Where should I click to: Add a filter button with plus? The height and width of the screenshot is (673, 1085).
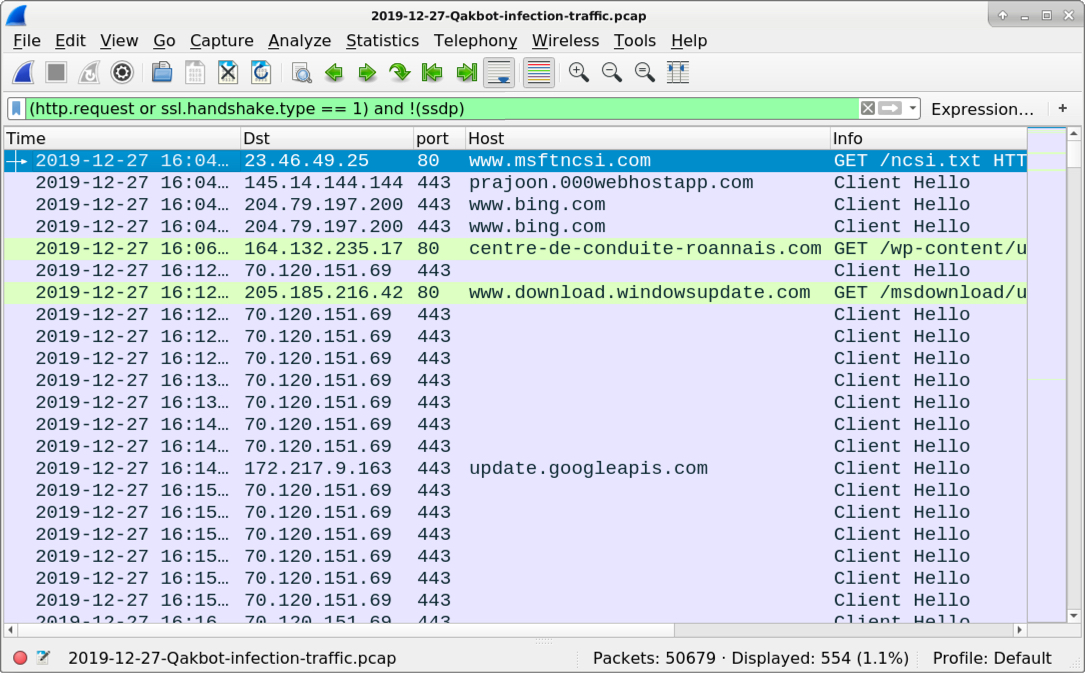[1062, 109]
